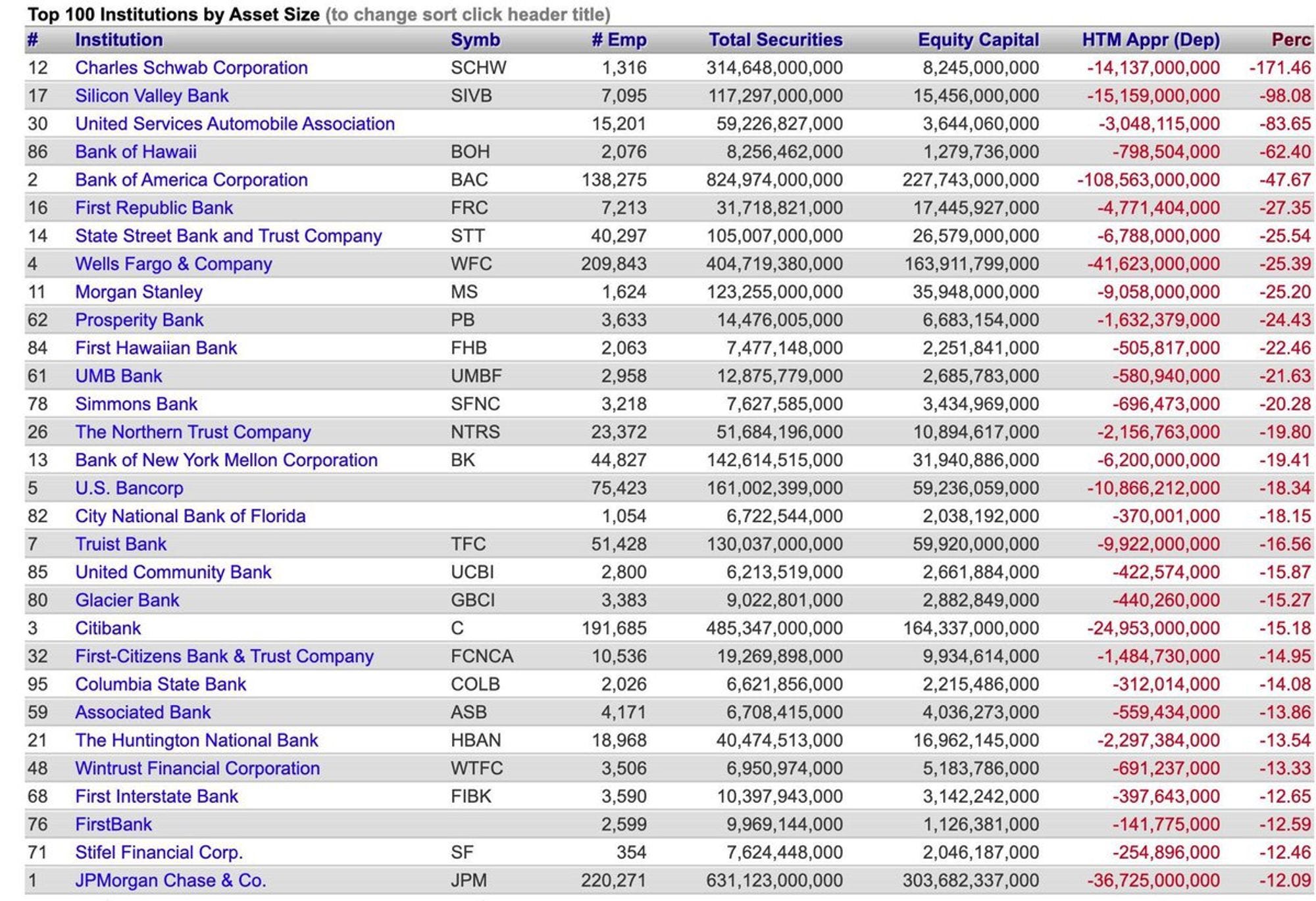Open First-Citizens Bank & Trust Company link

224,656
